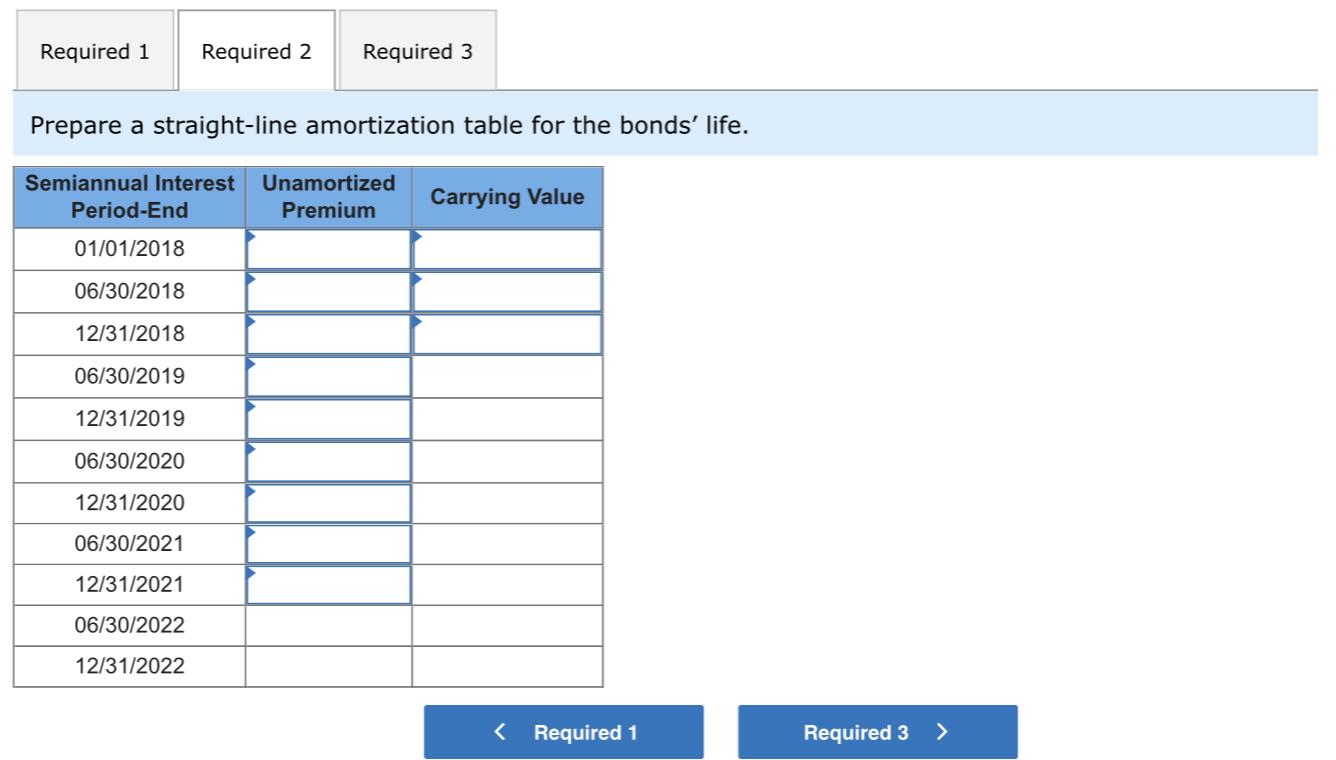The height and width of the screenshot is (760, 1336).
Task: Click the Unamortized Premium field for 06/30/2021
Action: pyautogui.click(x=328, y=544)
